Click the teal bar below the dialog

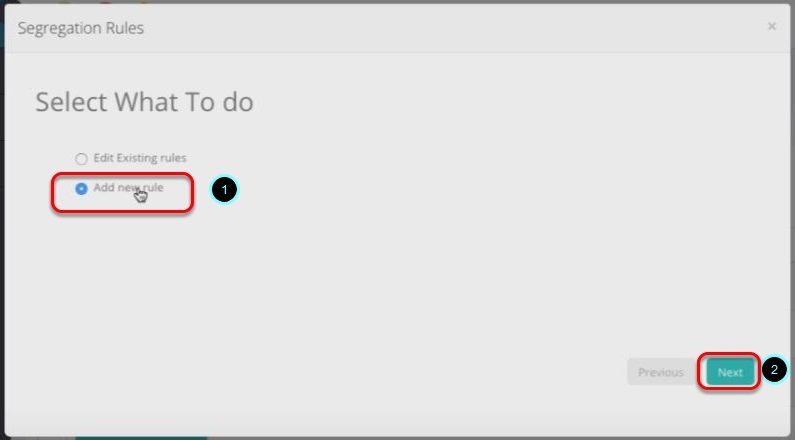click(x=141, y=437)
